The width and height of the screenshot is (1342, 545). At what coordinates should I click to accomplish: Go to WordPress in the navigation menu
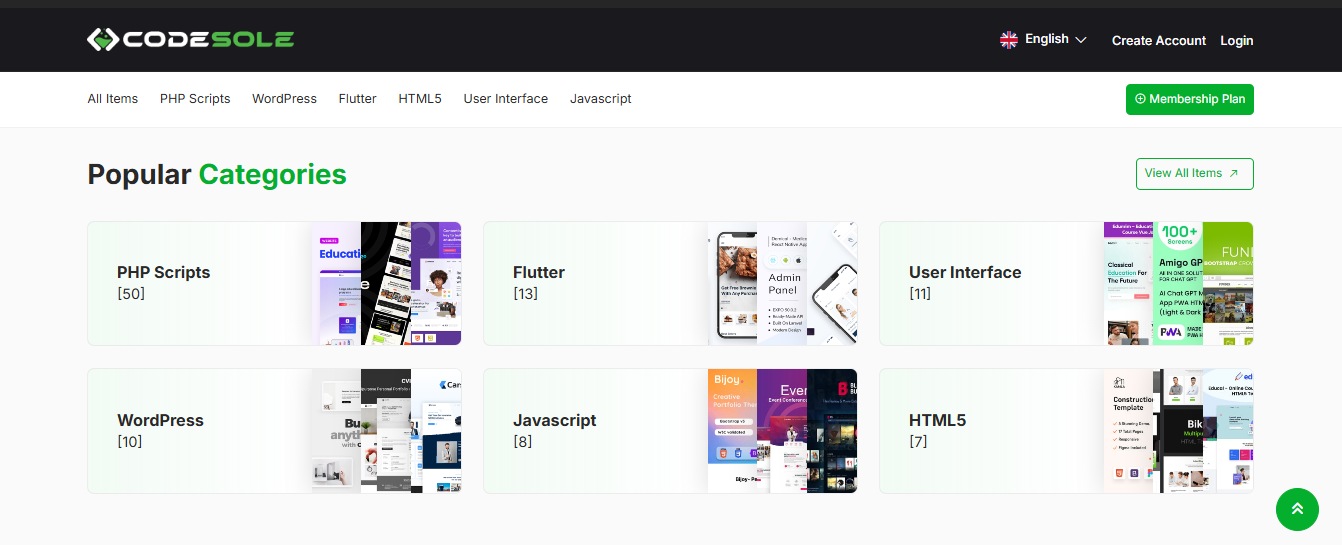[284, 99]
